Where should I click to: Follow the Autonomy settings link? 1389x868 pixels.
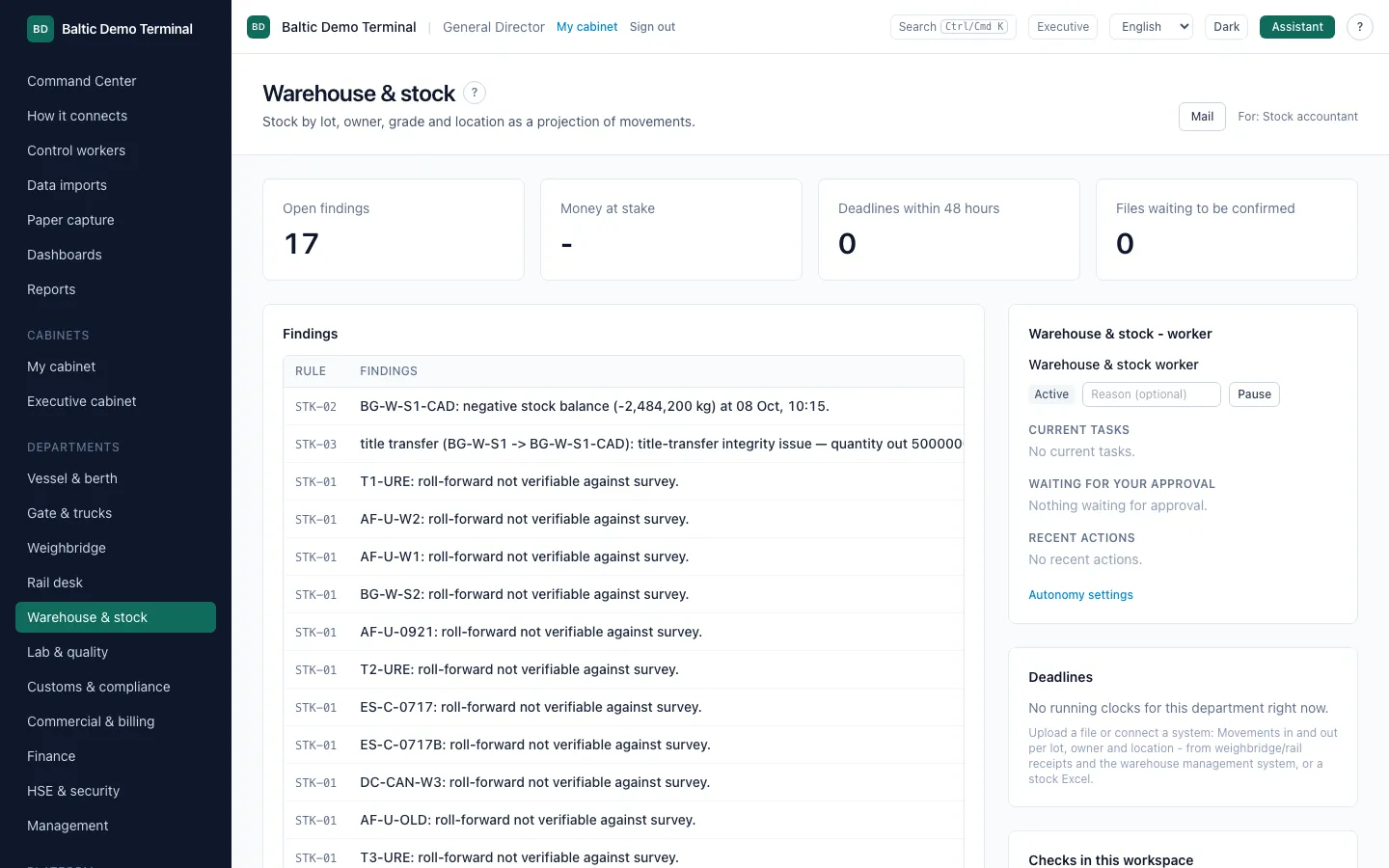pos(1080,595)
